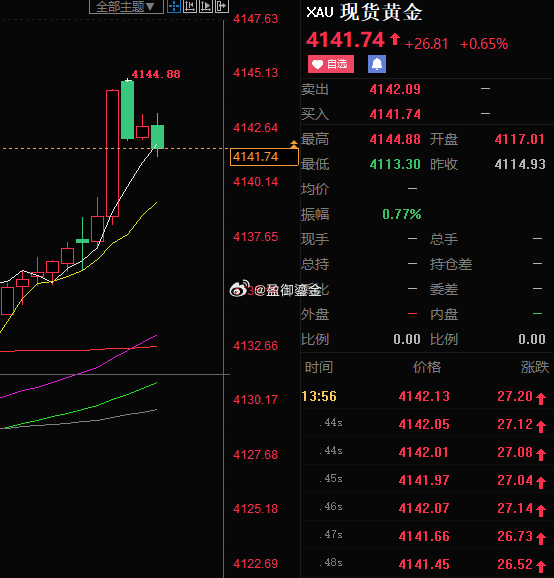Click the +26.81 price change value
This screenshot has width=554, height=578.
426,44
